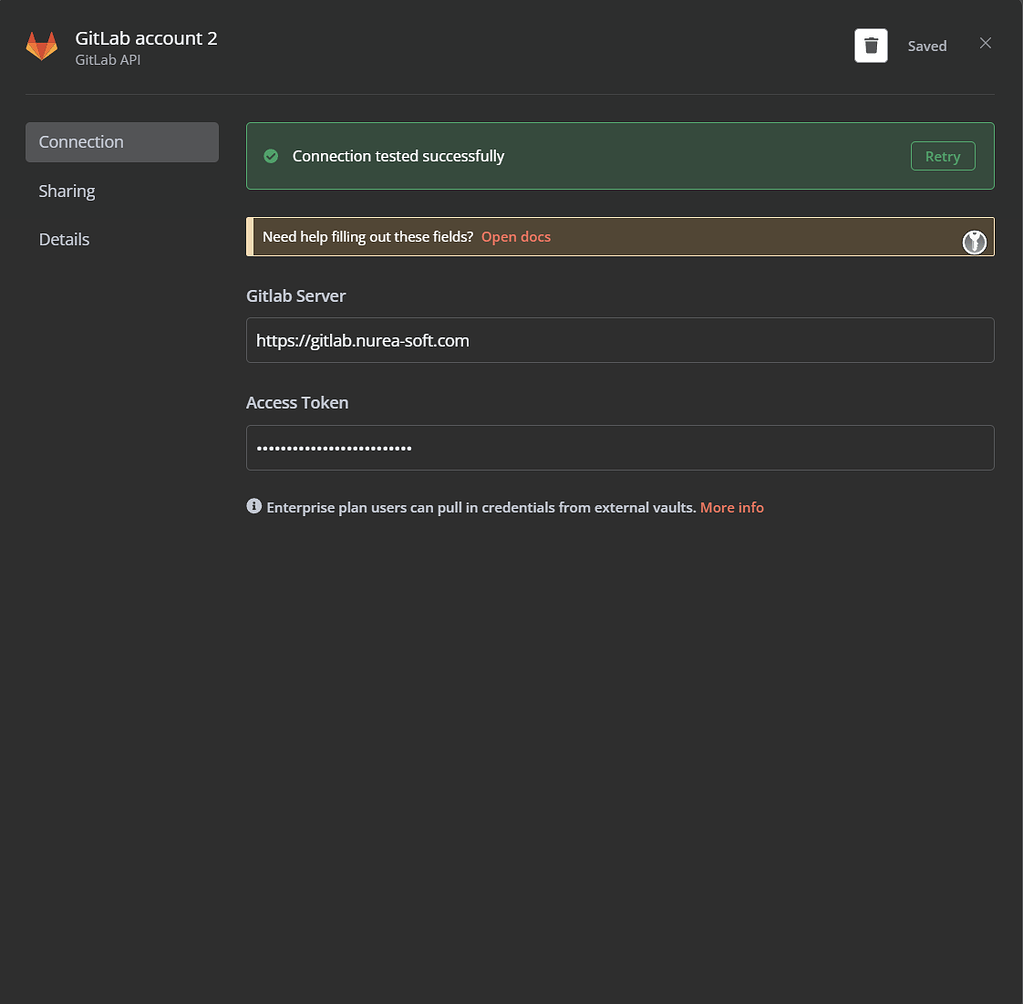Rename credential by clicking GitLab account 2 title

click(146, 39)
